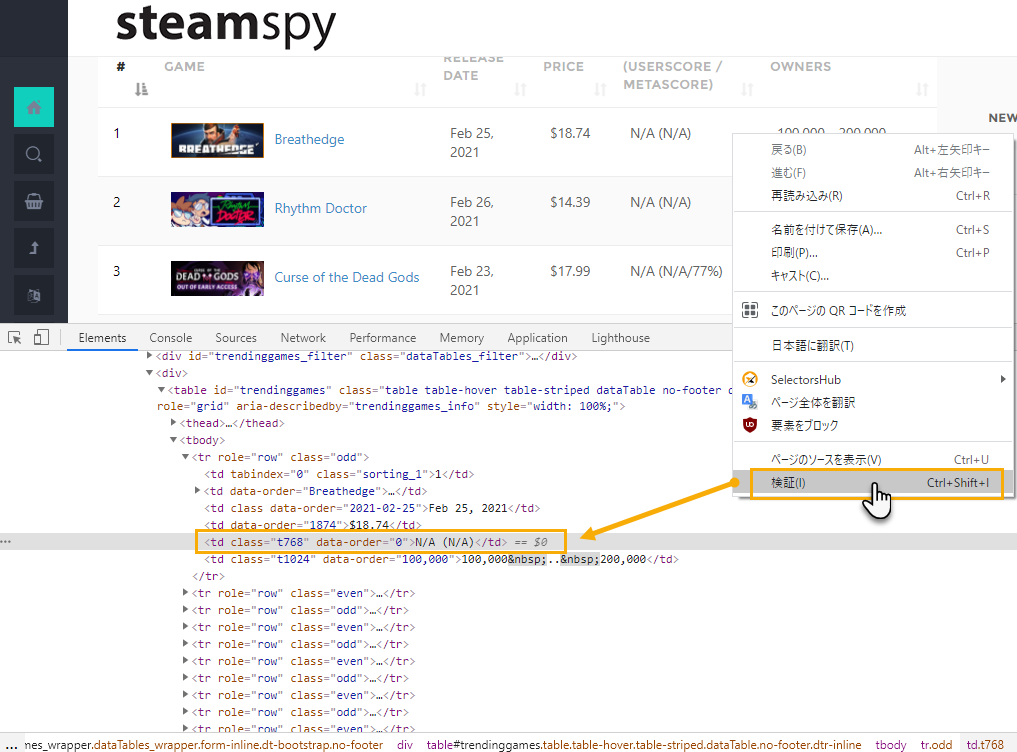Click the ellipsis at breadcrumb start
Image resolution: width=1017 pixels, height=752 pixels.
coord(11,745)
